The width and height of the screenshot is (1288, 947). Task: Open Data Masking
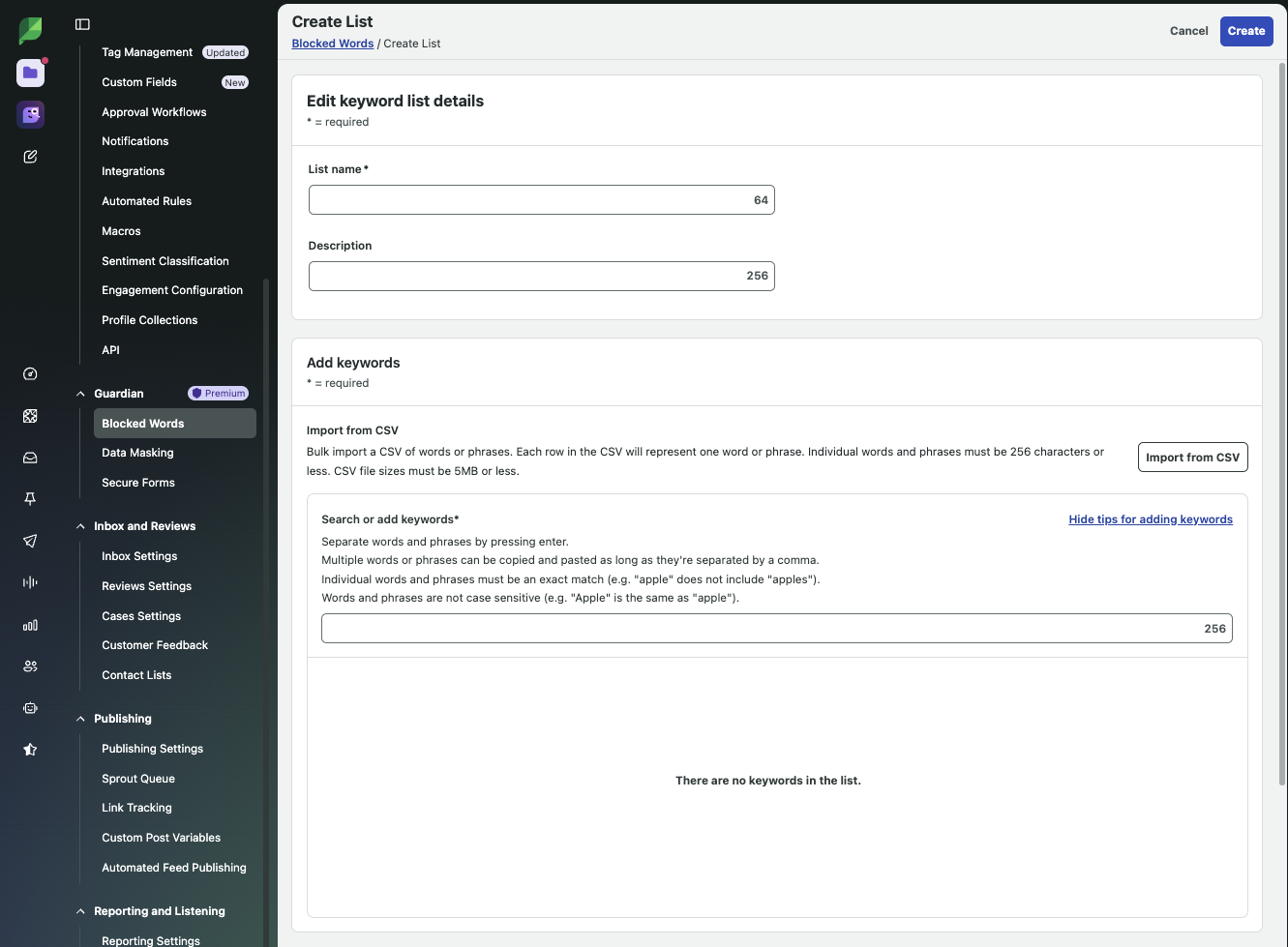click(x=137, y=453)
